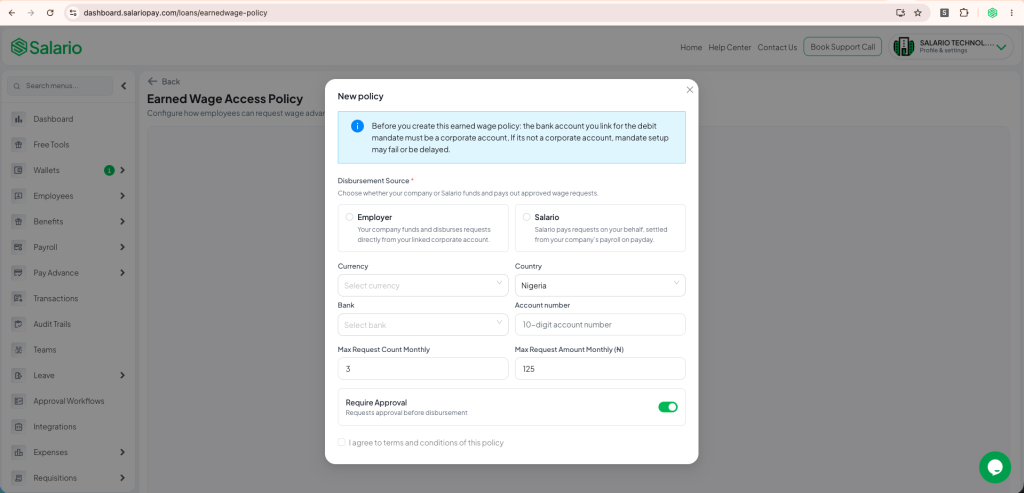Open Approval Workflows in the sidebar

pos(69,401)
